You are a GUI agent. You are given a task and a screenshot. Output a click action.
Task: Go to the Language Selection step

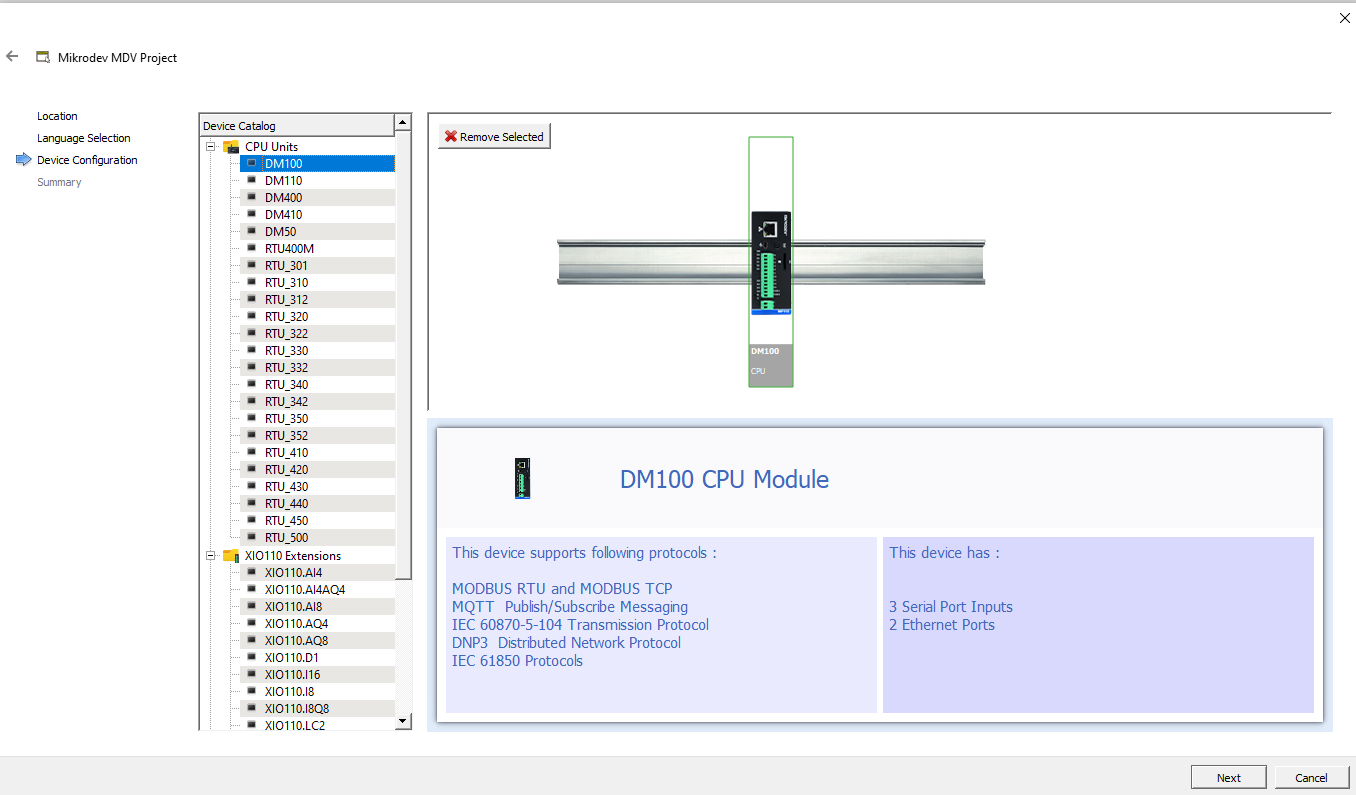tap(84, 138)
